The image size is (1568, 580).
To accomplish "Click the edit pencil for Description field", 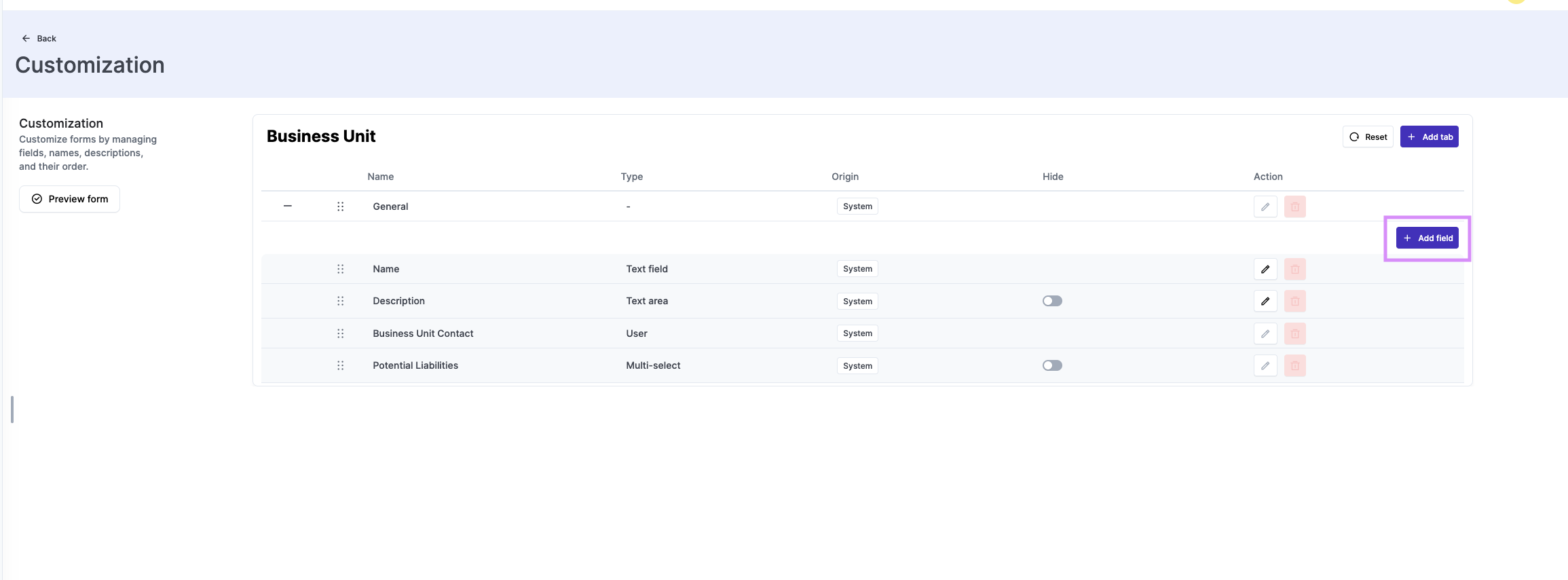I will 1265,301.
